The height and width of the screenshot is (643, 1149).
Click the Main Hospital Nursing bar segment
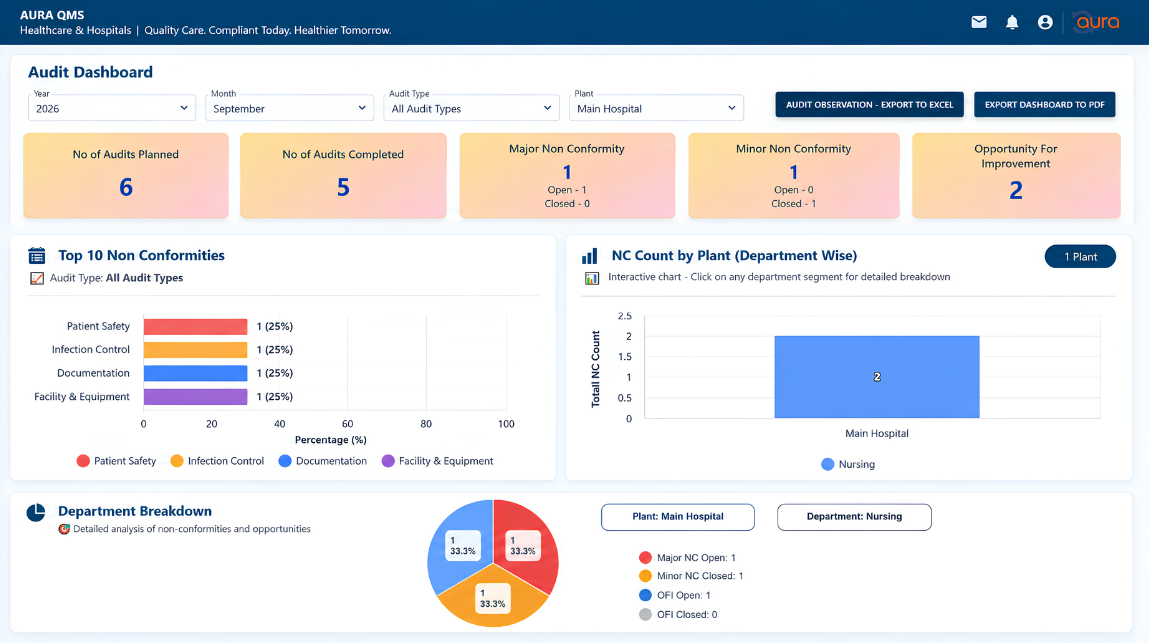click(877, 377)
